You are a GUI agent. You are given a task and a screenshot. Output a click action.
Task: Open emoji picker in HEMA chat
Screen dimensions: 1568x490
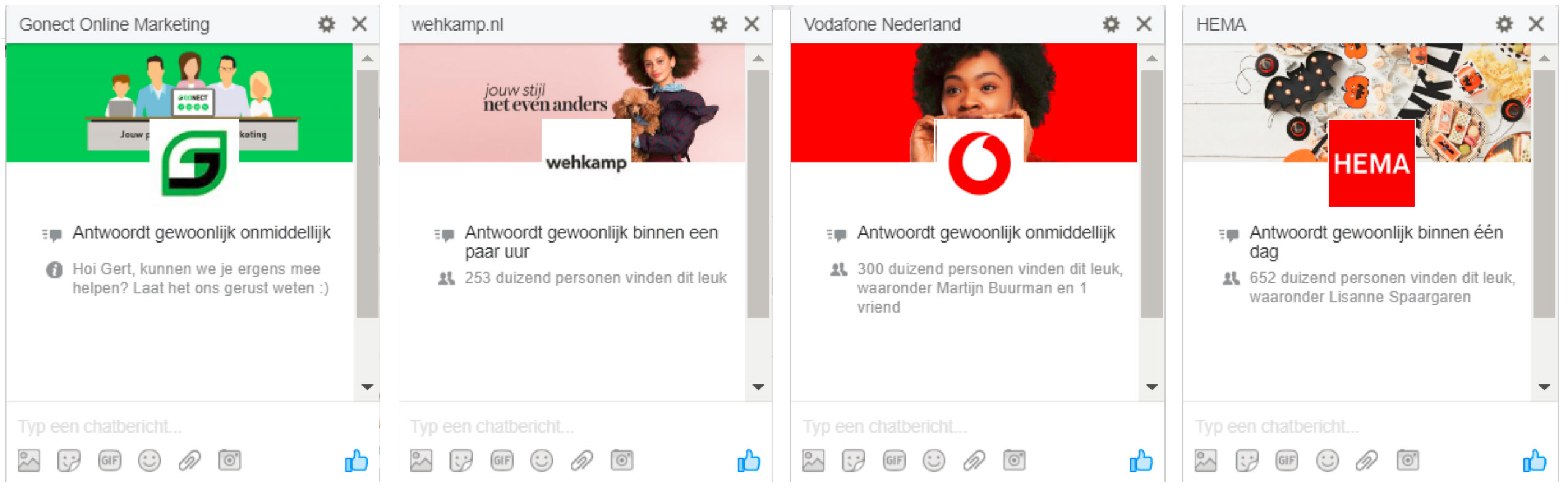click(1327, 461)
